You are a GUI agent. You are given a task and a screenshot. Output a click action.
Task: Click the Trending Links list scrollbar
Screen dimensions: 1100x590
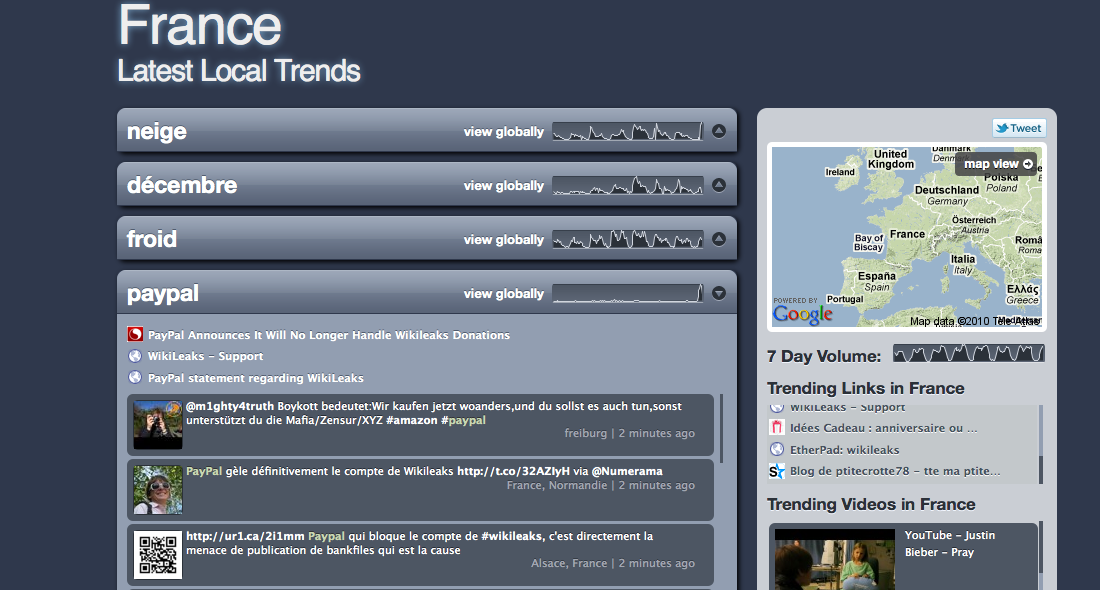click(1040, 445)
